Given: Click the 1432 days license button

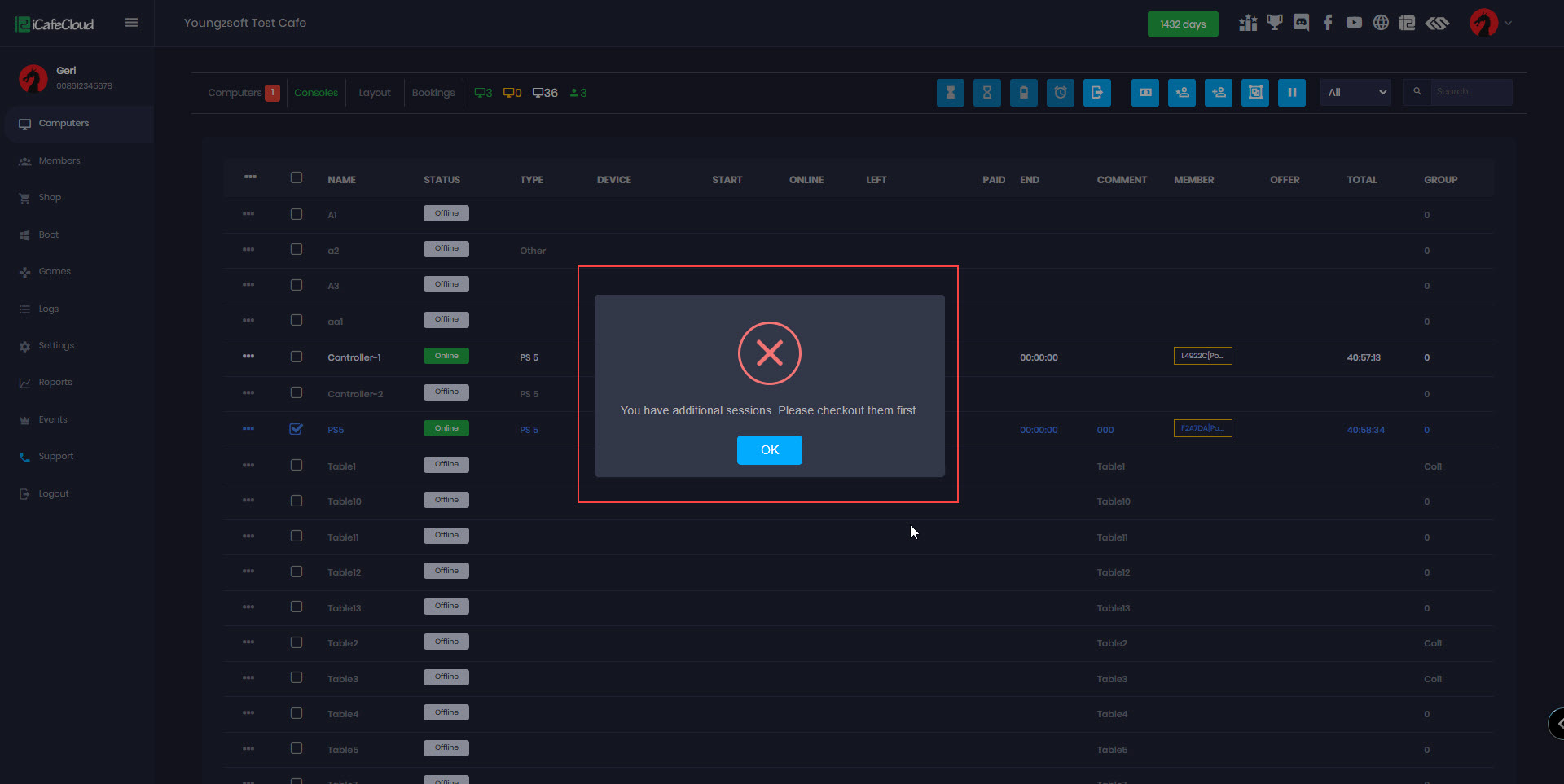Looking at the screenshot, I should (x=1182, y=24).
